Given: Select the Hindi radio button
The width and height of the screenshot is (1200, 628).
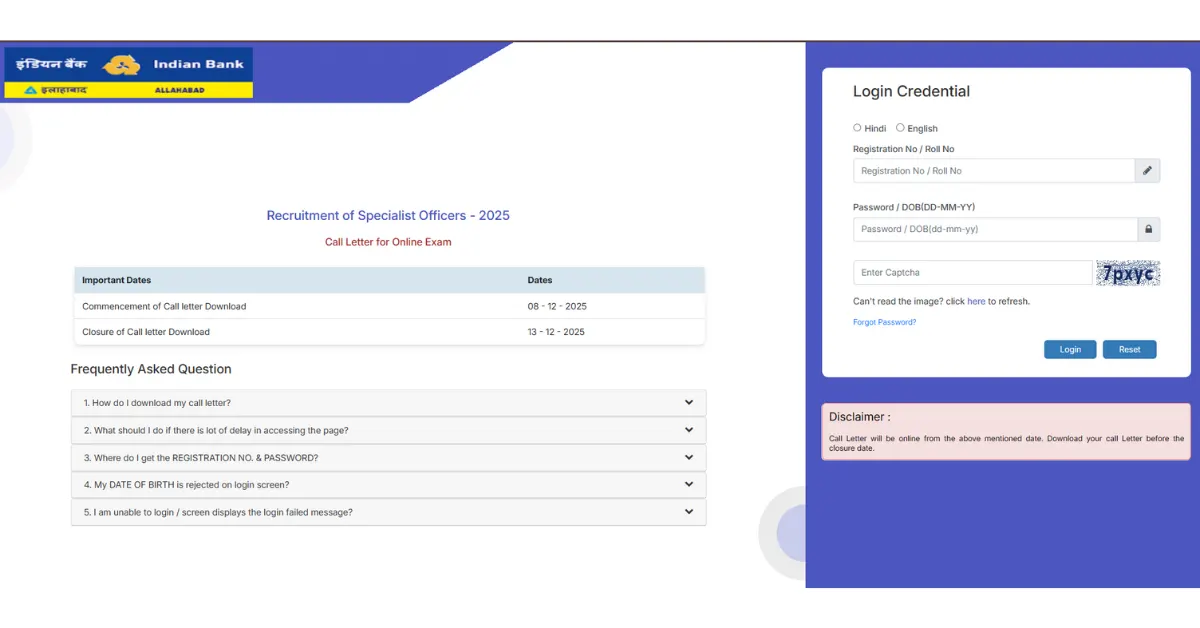Looking at the screenshot, I should [857, 127].
